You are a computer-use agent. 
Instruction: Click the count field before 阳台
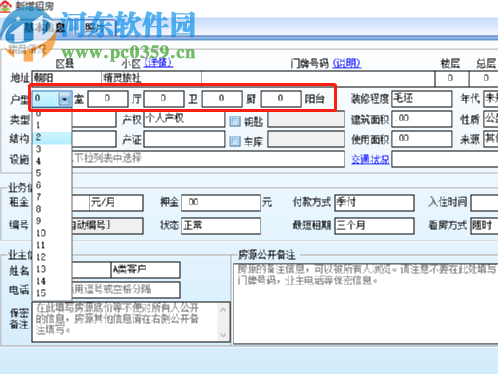[x=281, y=99]
